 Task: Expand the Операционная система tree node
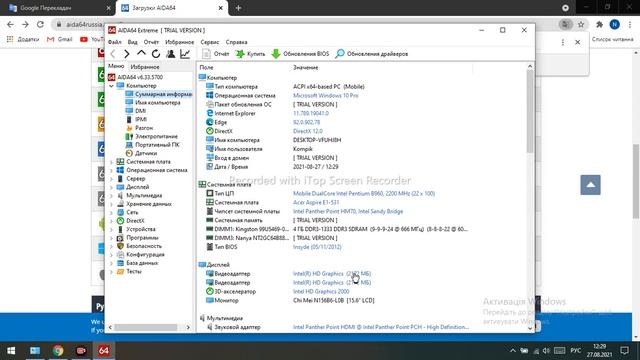point(111,171)
